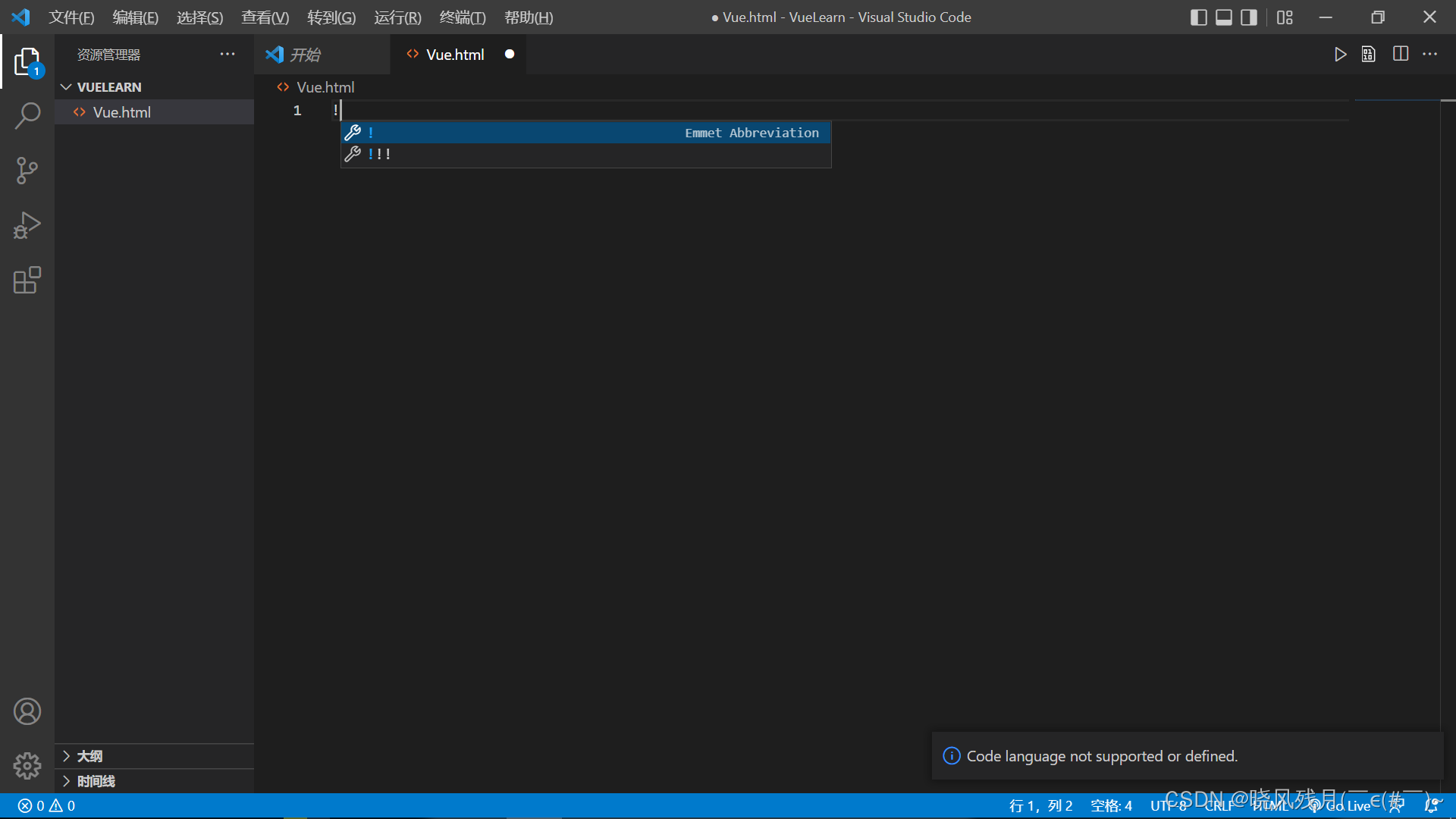This screenshot has width=1456, height=819.
Task: Select the !!! Emmet suggestion
Action: coord(379,154)
